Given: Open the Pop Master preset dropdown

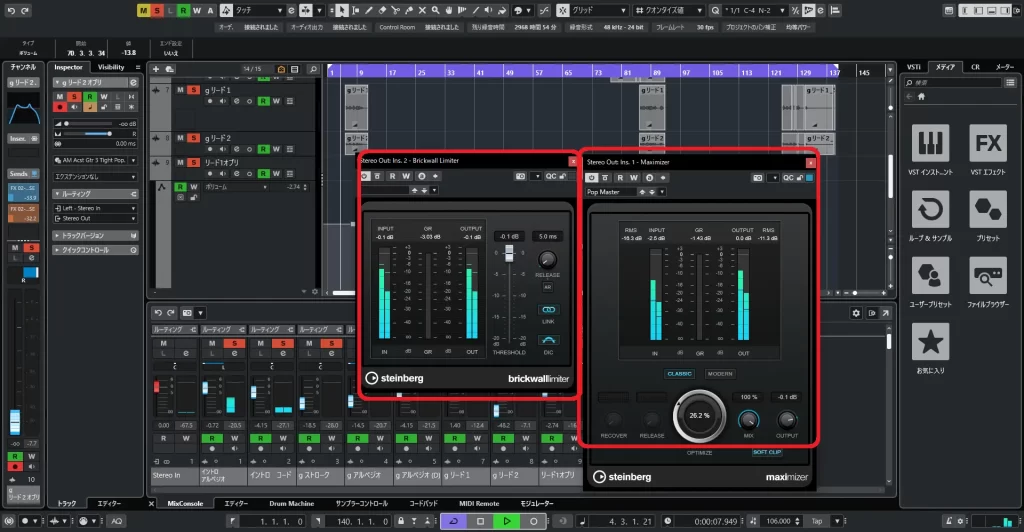Looking at the screenshot, I should point(622,192).
